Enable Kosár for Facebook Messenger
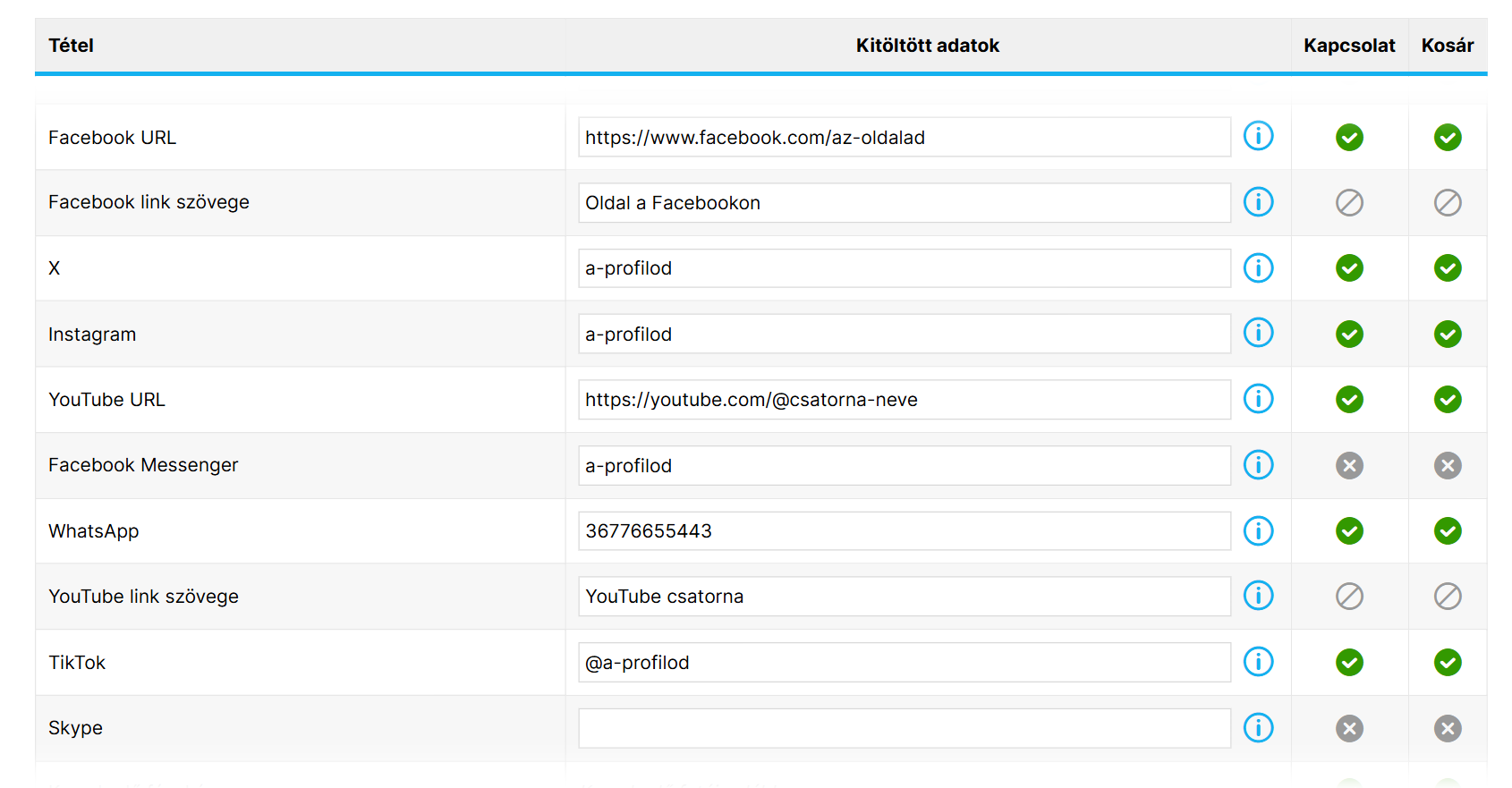Viewport: 1512px width, 788px height. 1448,465
